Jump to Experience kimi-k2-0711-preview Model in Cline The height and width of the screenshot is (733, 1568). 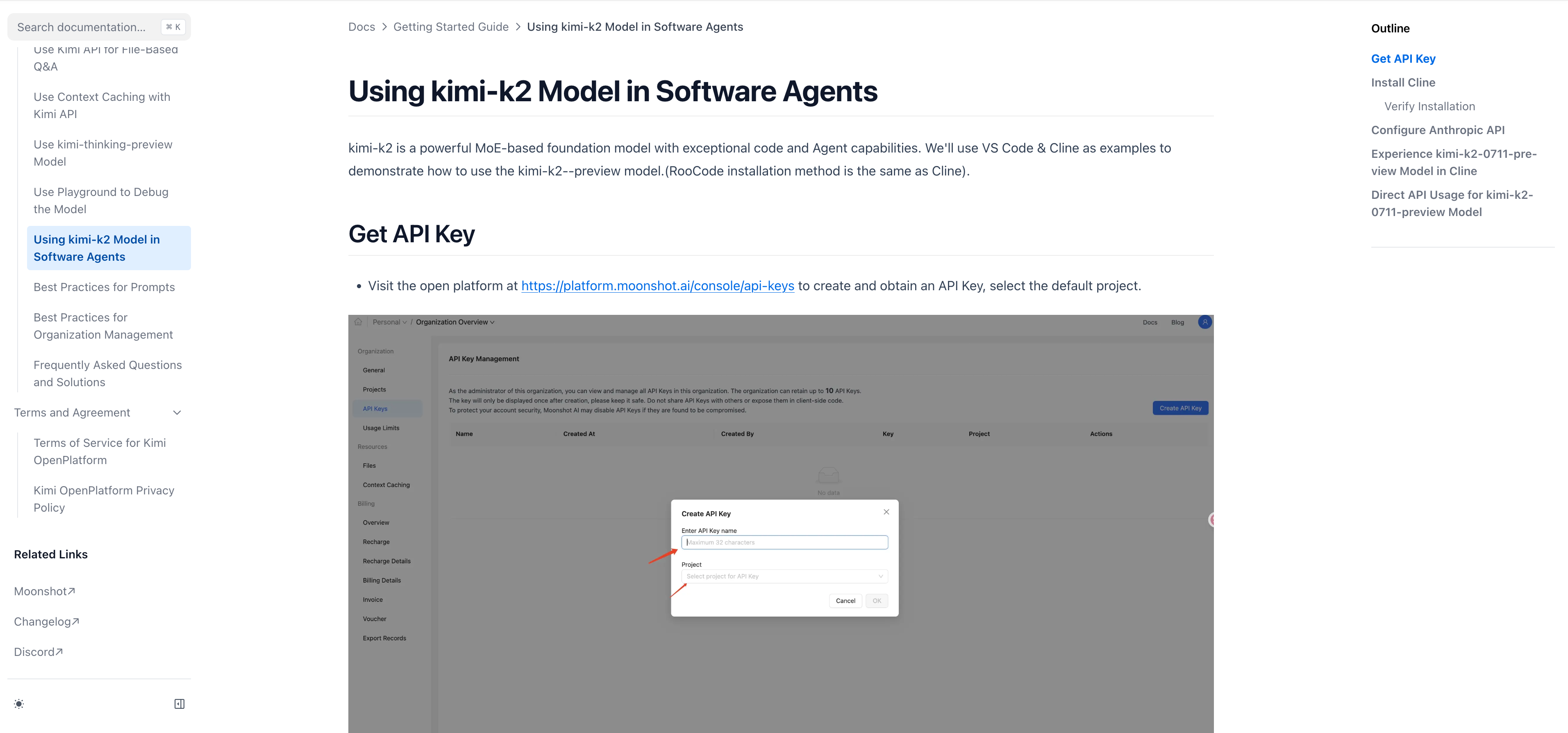[1454, 163]
